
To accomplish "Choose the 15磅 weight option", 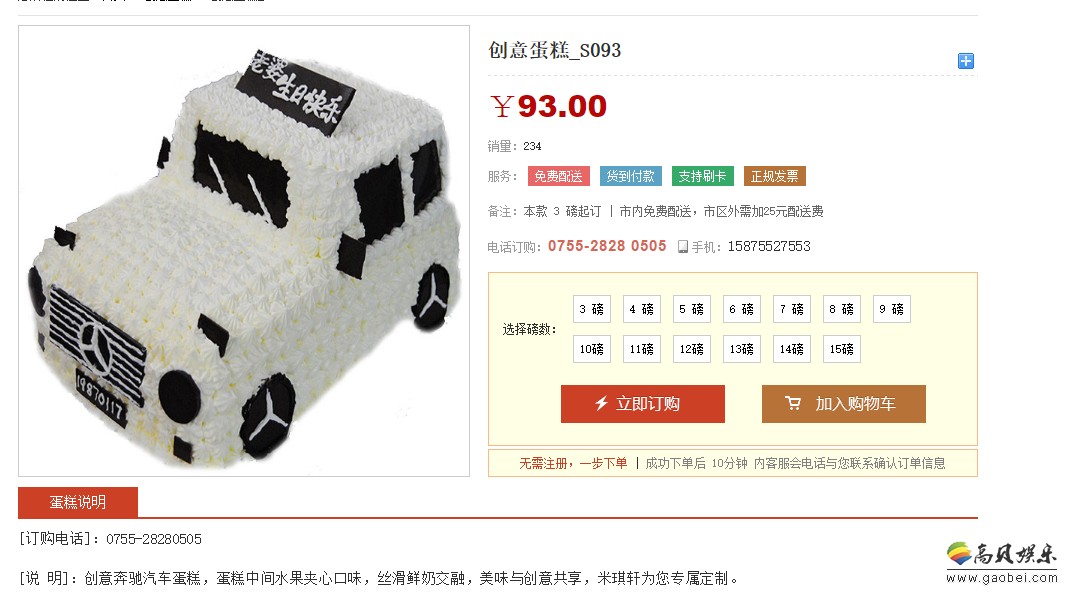I will pos(841,349).
